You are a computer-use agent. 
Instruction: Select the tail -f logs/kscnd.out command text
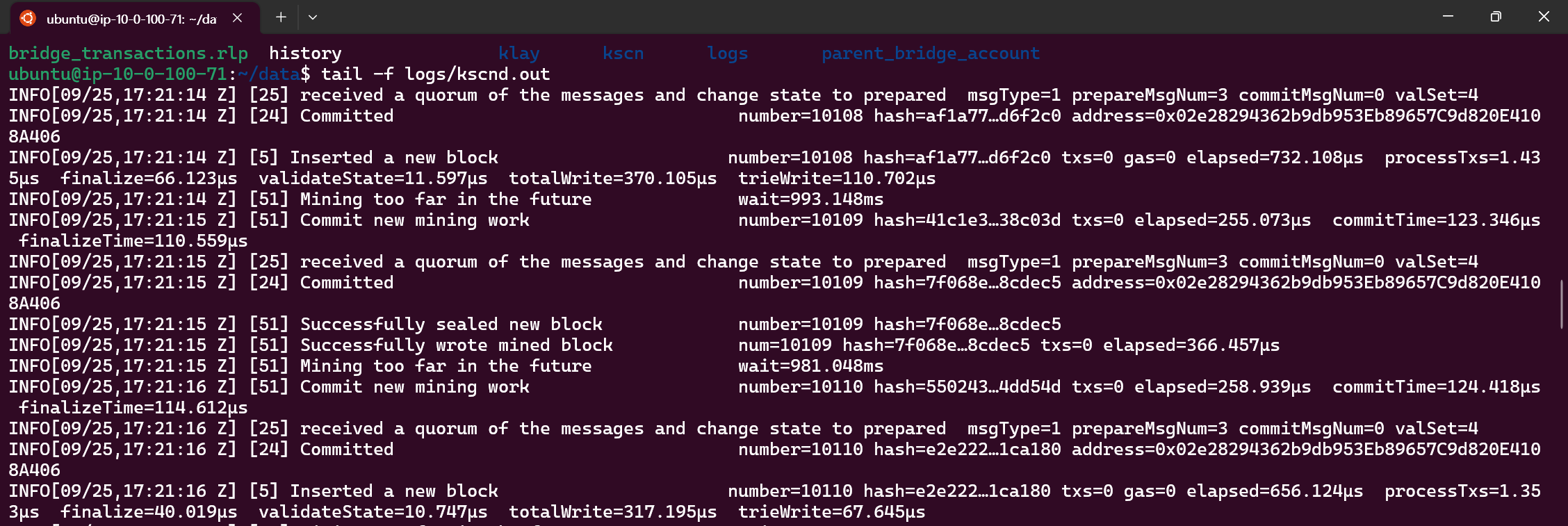point(435,74)
